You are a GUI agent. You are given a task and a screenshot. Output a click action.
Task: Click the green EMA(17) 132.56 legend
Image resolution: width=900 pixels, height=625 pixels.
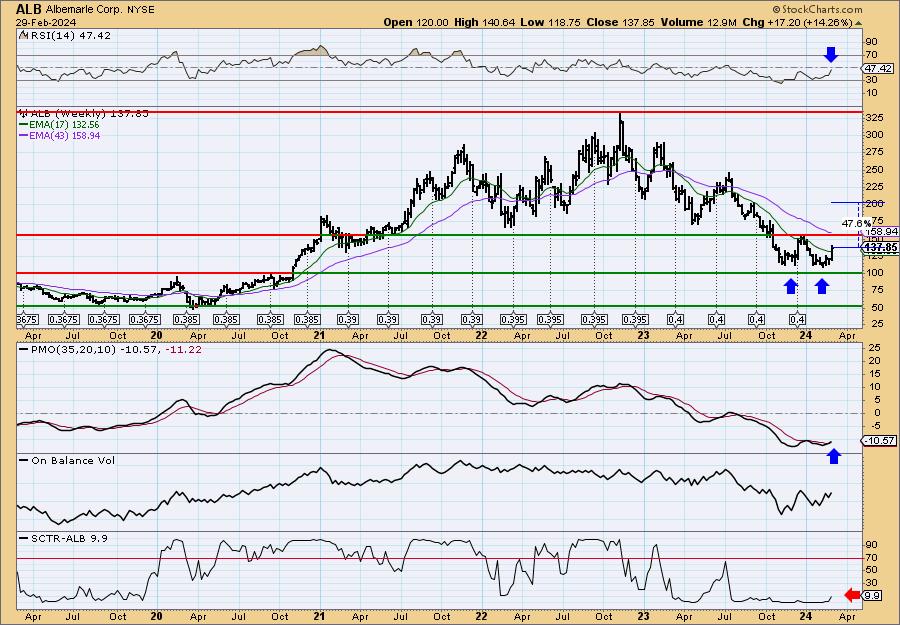click(60, 125)
